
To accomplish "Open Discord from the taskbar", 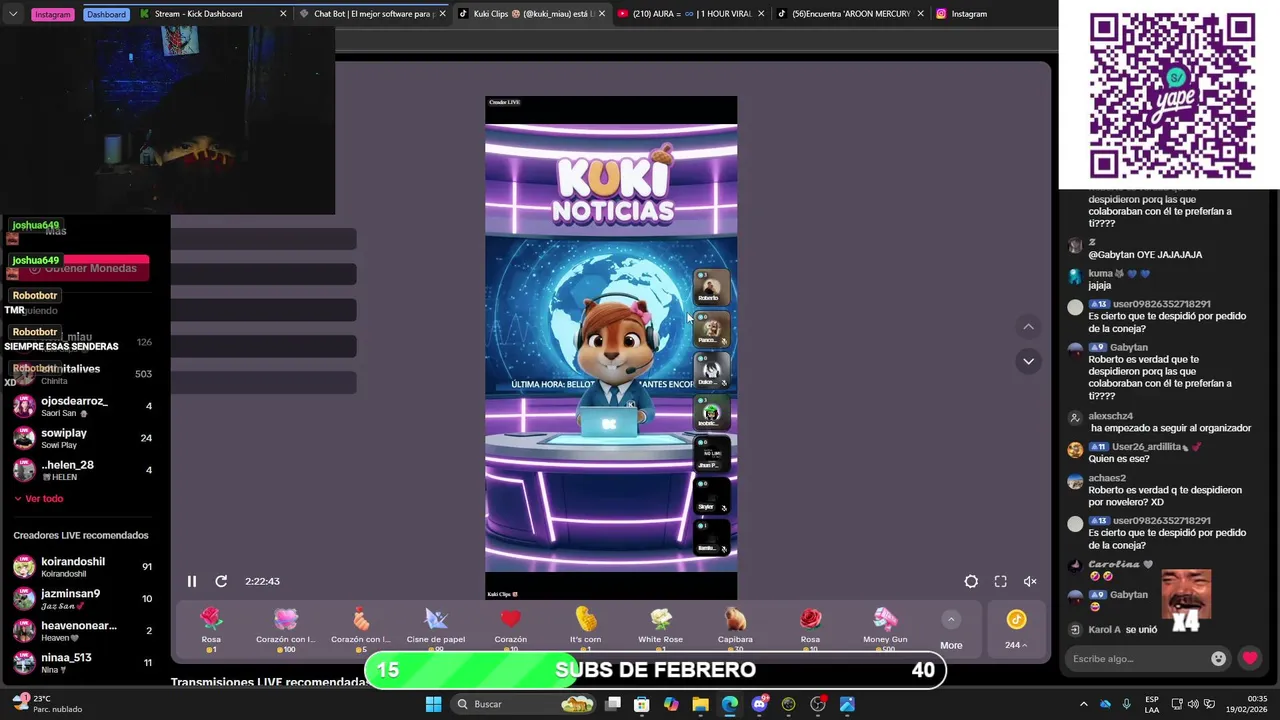I will [x=759, y=704].
